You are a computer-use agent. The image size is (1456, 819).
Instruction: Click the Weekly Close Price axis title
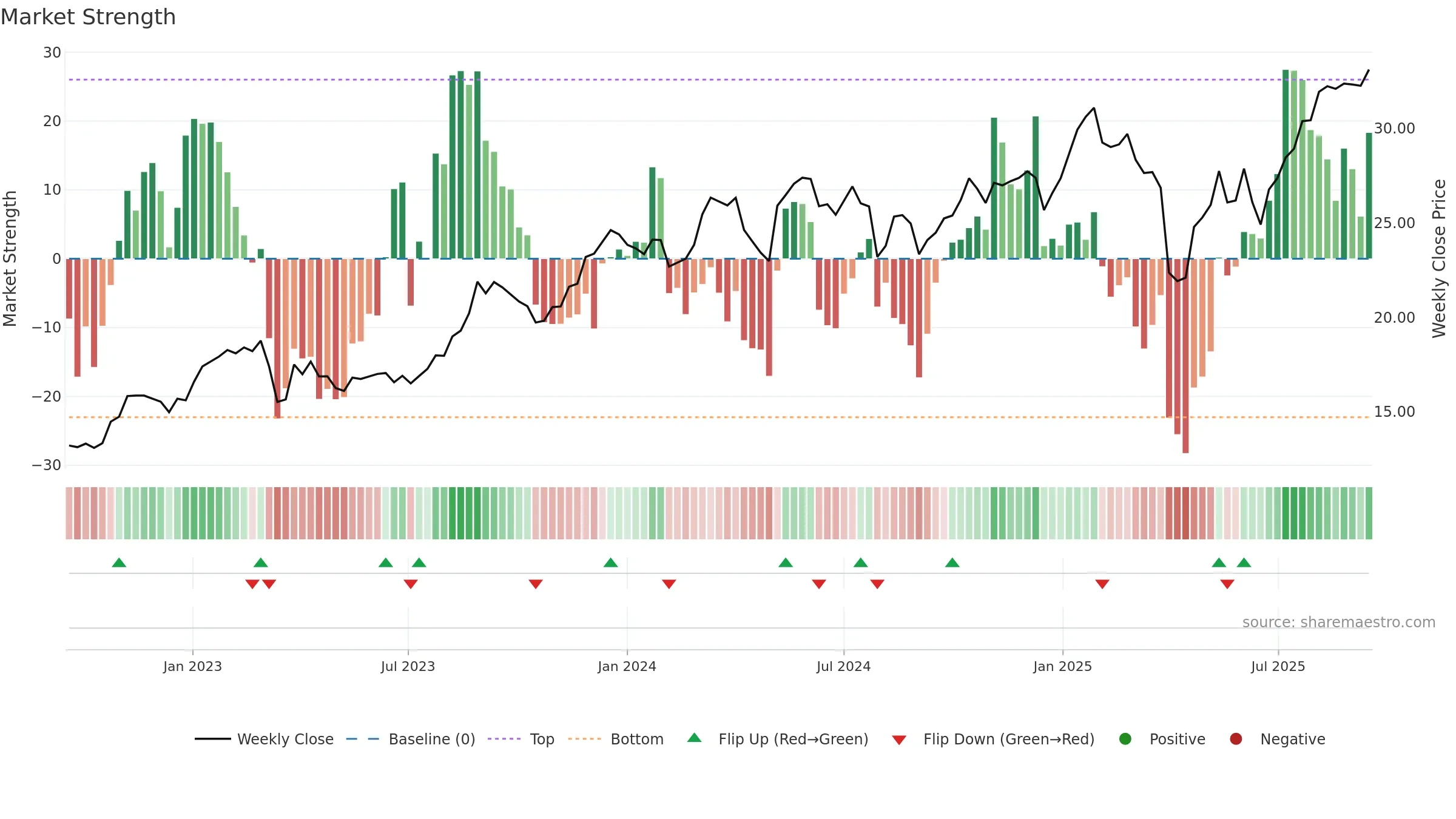[x=1439, y=258]
